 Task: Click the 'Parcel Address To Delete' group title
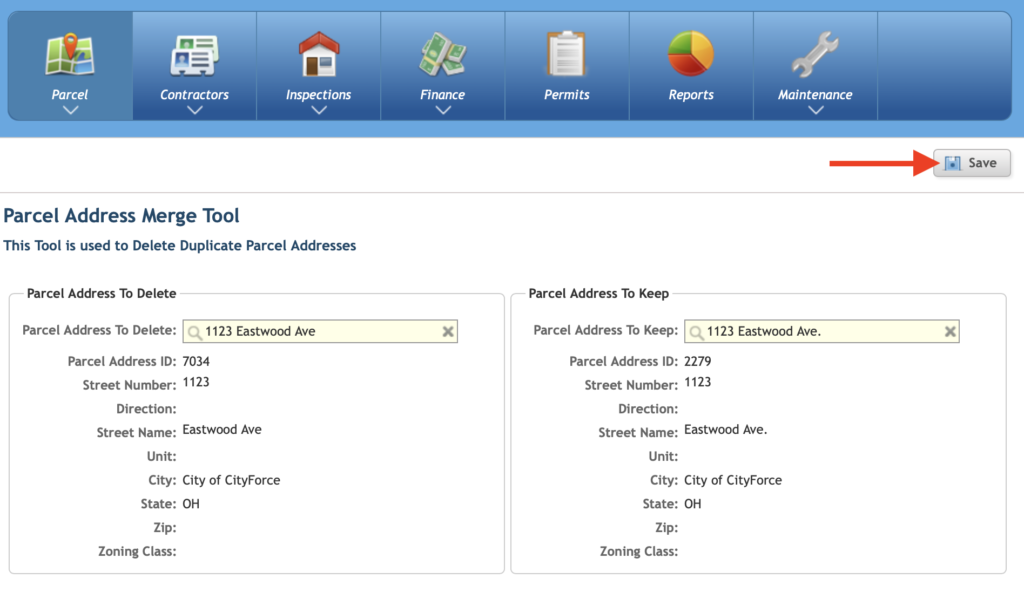point(101,293)
